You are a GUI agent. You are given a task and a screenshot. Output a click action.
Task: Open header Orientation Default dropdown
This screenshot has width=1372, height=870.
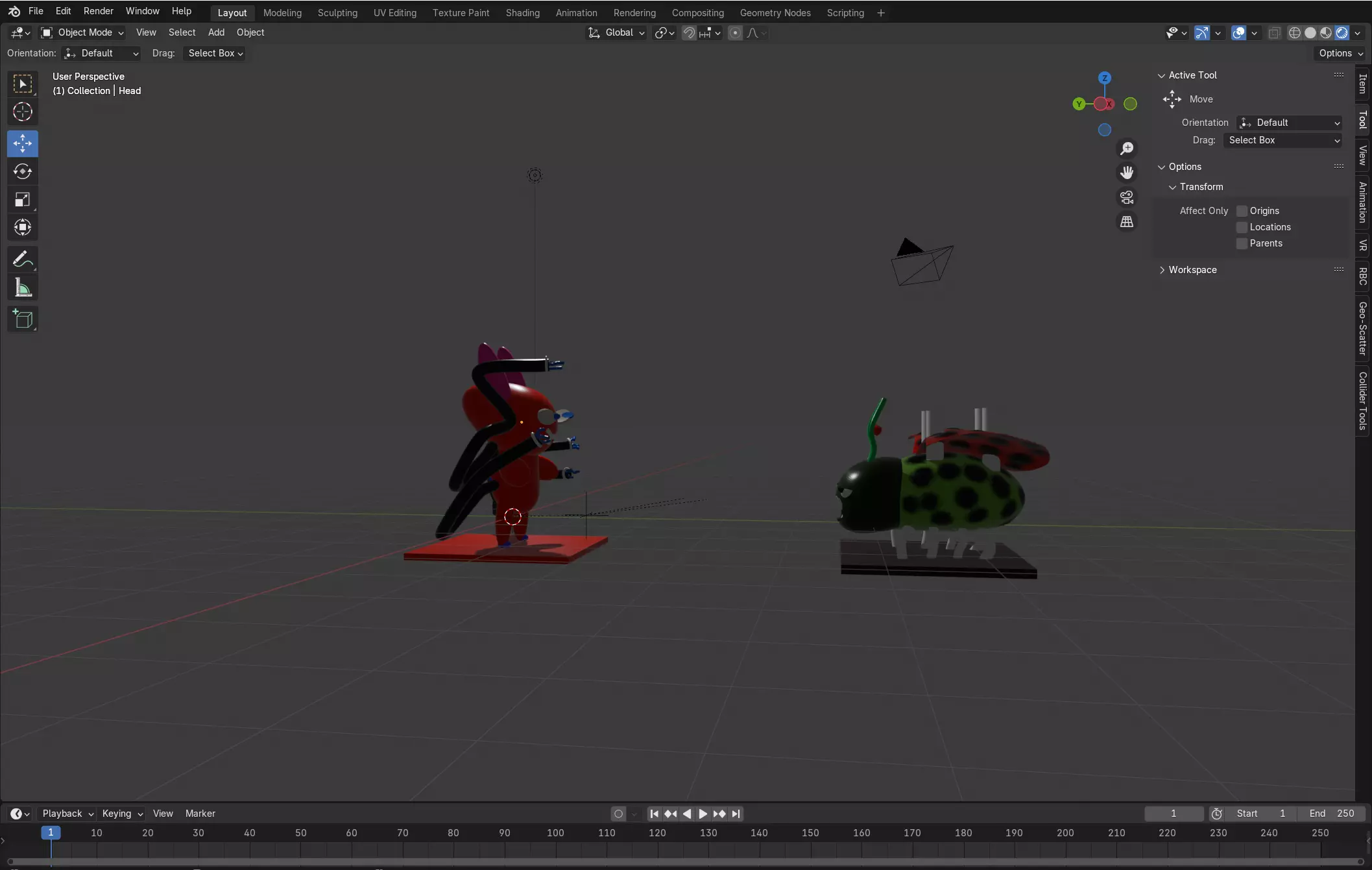tap(101, 53)
